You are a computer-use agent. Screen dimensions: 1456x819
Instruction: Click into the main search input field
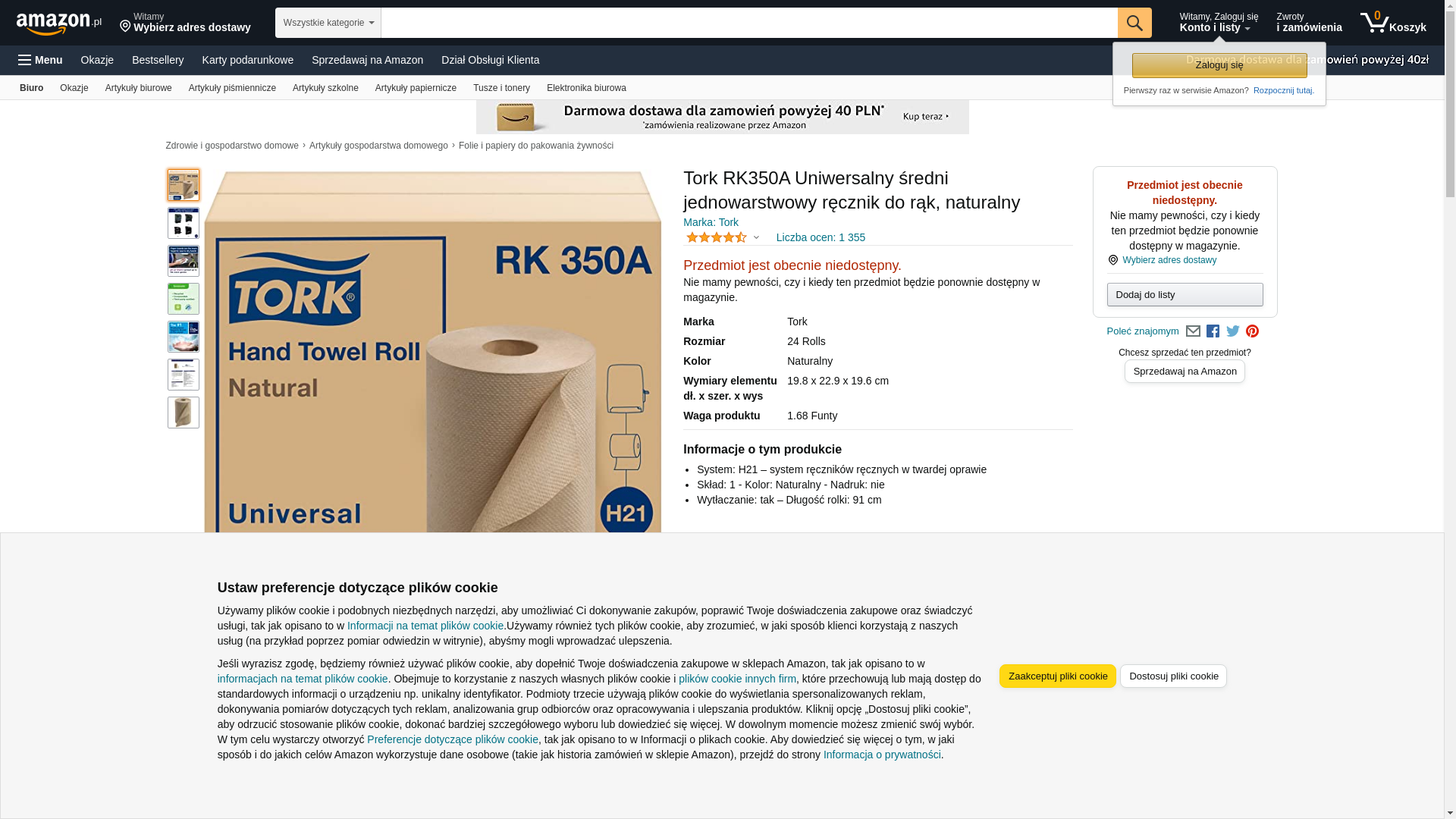749,23
